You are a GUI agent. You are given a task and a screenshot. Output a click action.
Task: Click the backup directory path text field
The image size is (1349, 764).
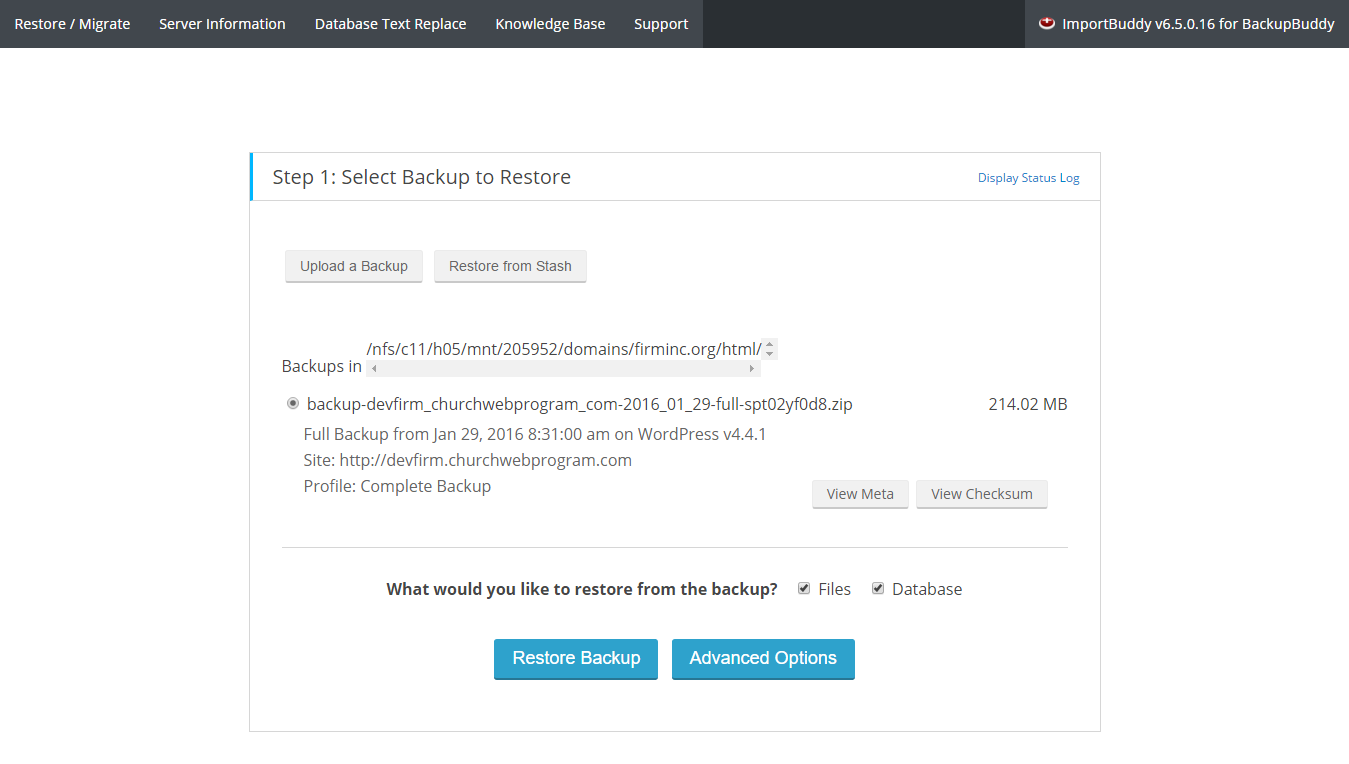pyautogui.click(x=564, y=349)
